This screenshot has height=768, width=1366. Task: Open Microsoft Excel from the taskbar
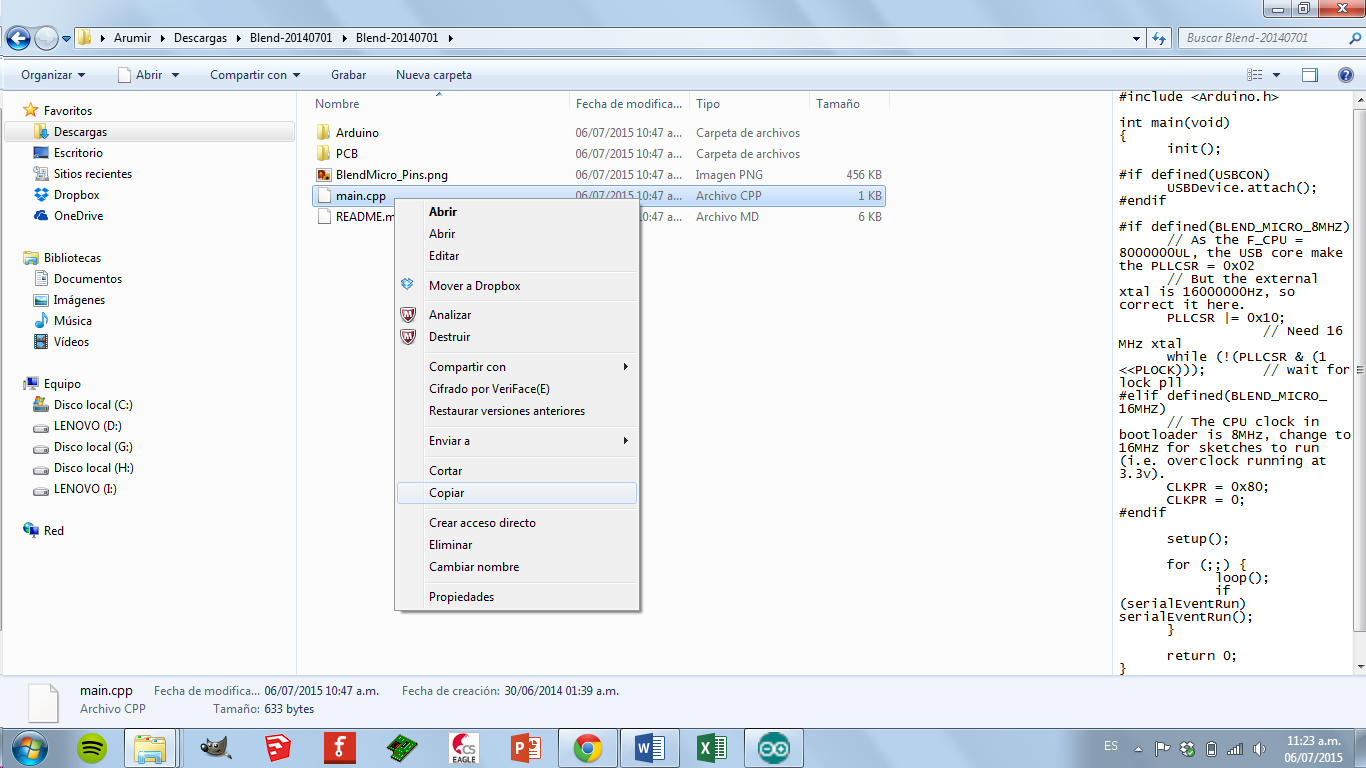(x=712, y=747)
